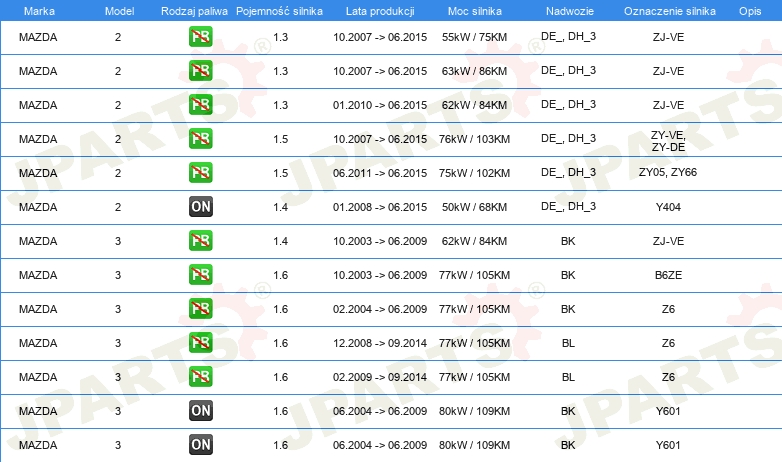
Task: Click the petrol icon in the Mazda 3 1.4 row
Action: coord(200,240)
